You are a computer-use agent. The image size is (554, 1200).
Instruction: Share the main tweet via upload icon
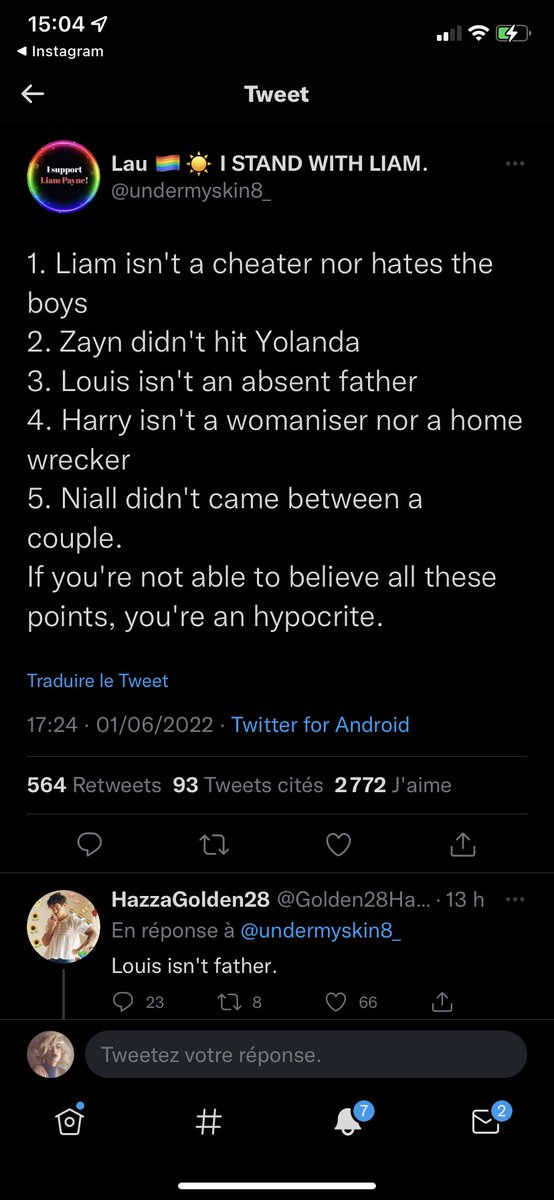point(462,845)
